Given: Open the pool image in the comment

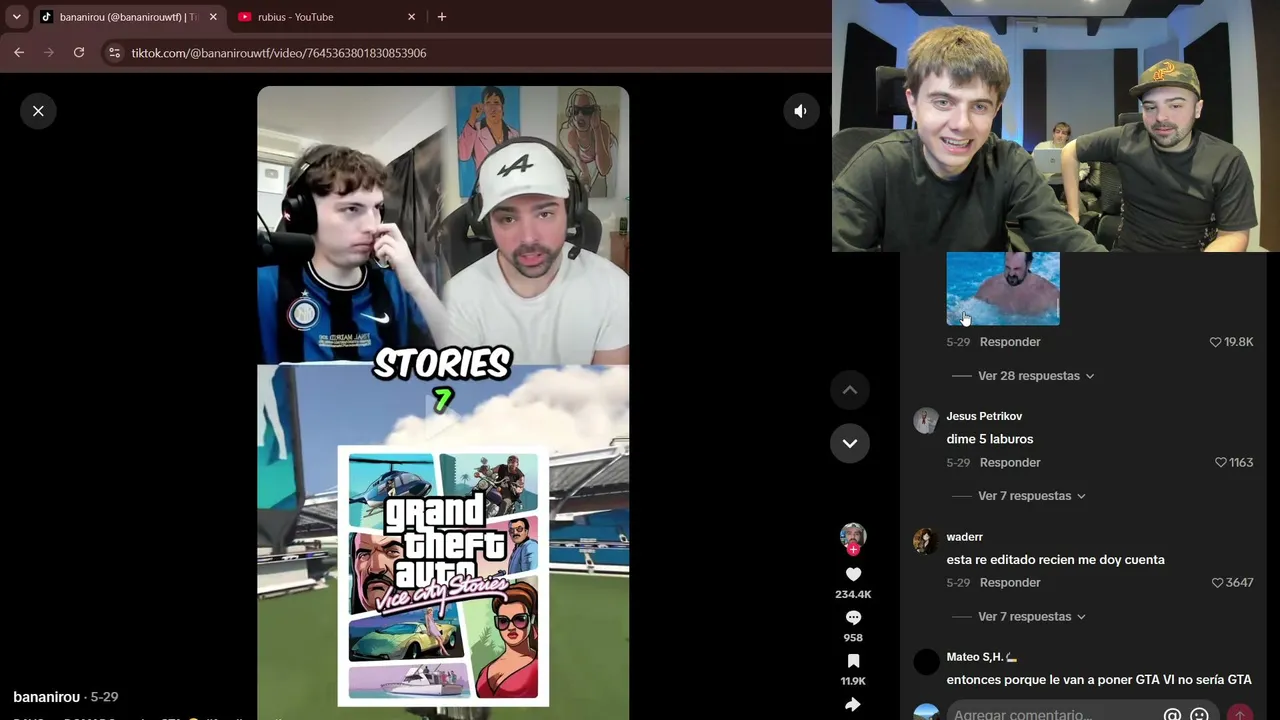Looking at the screenshot, I should [1003, 289].
